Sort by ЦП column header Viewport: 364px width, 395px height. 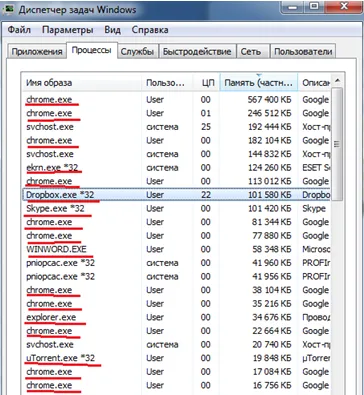pyautogui.click(x=206, y=83)
